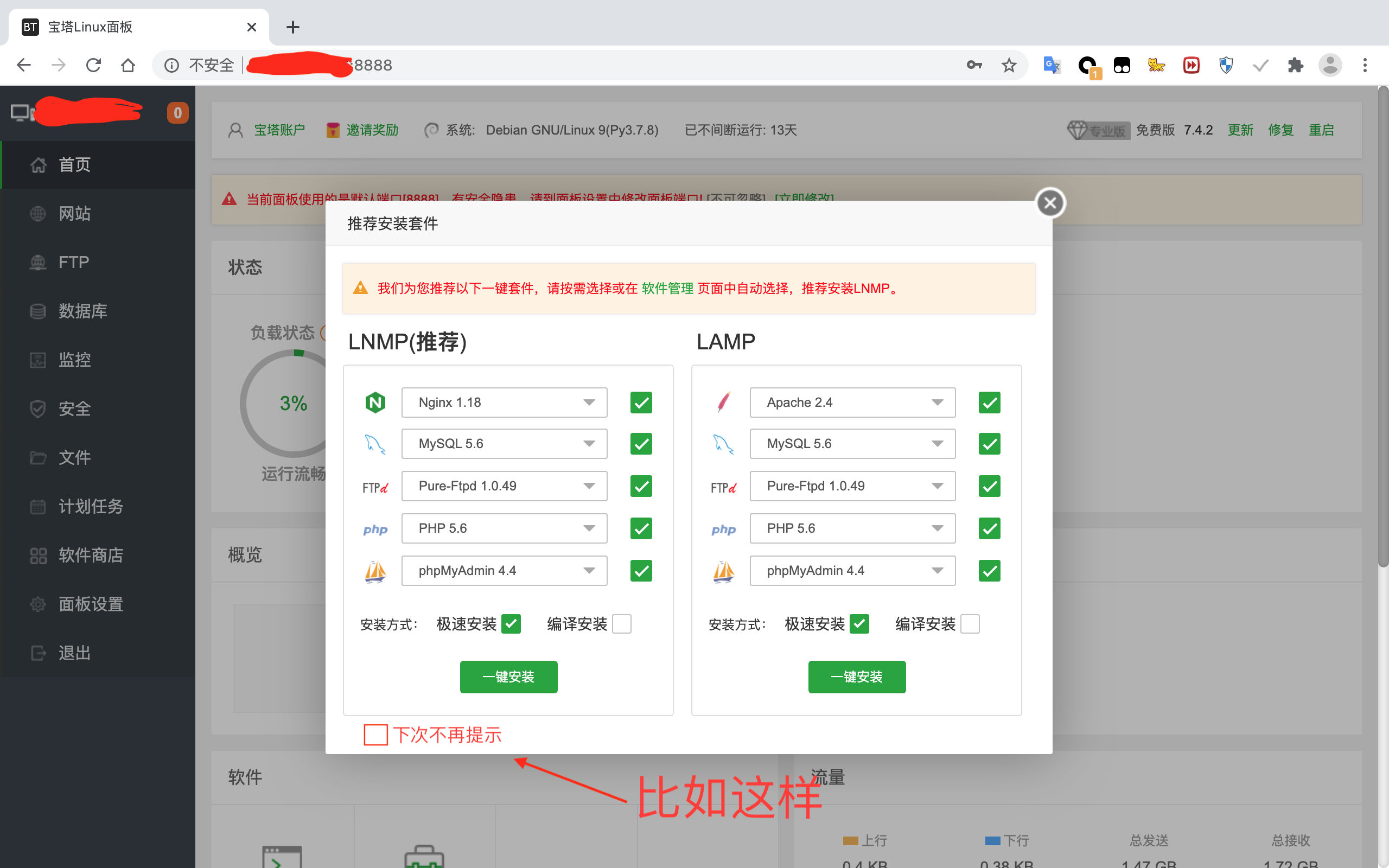Click 宝塔账户 link

[279, 130]
